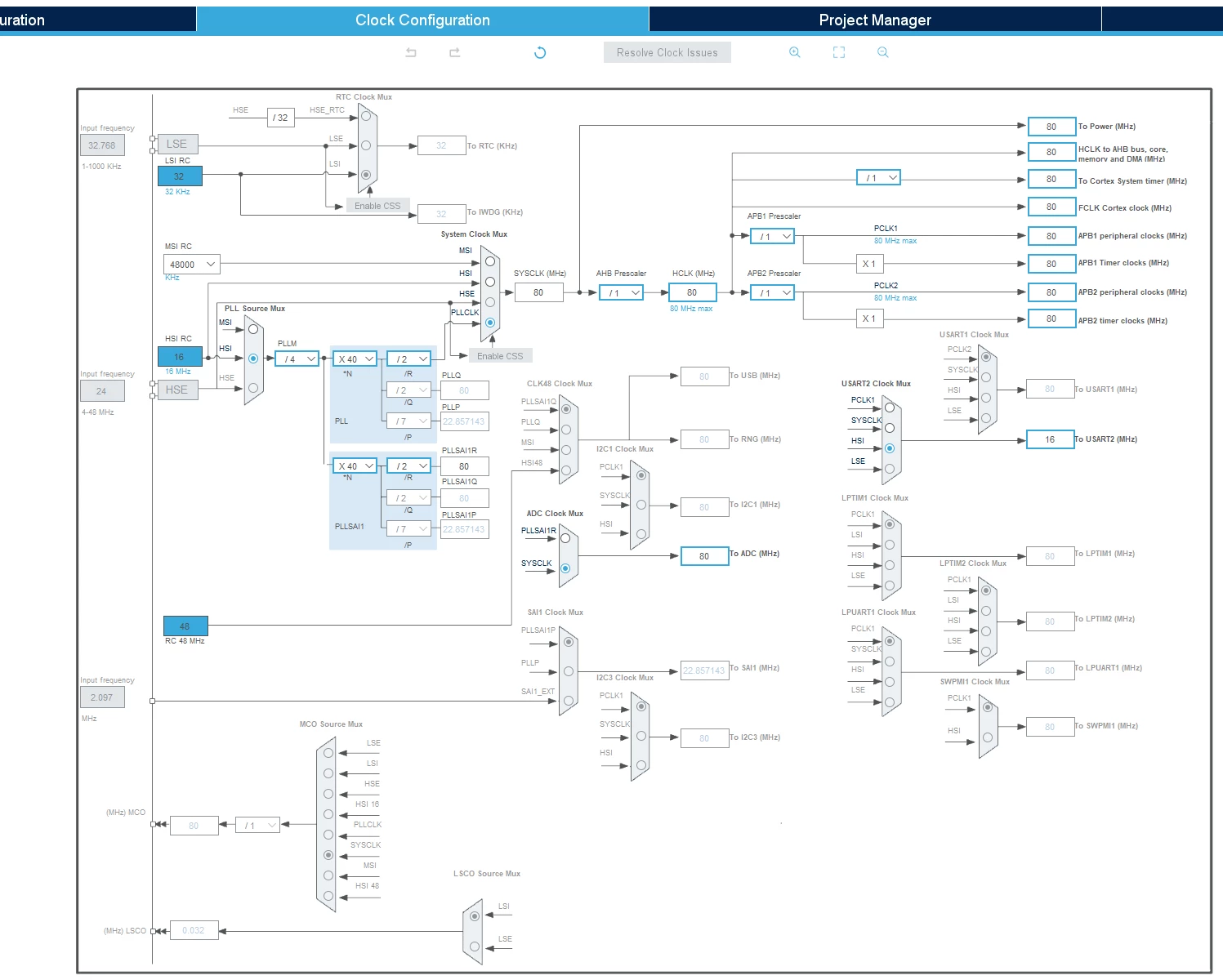Open the AHB Prescaler dropdown
1223x980 pixels.
click(622, 293)
